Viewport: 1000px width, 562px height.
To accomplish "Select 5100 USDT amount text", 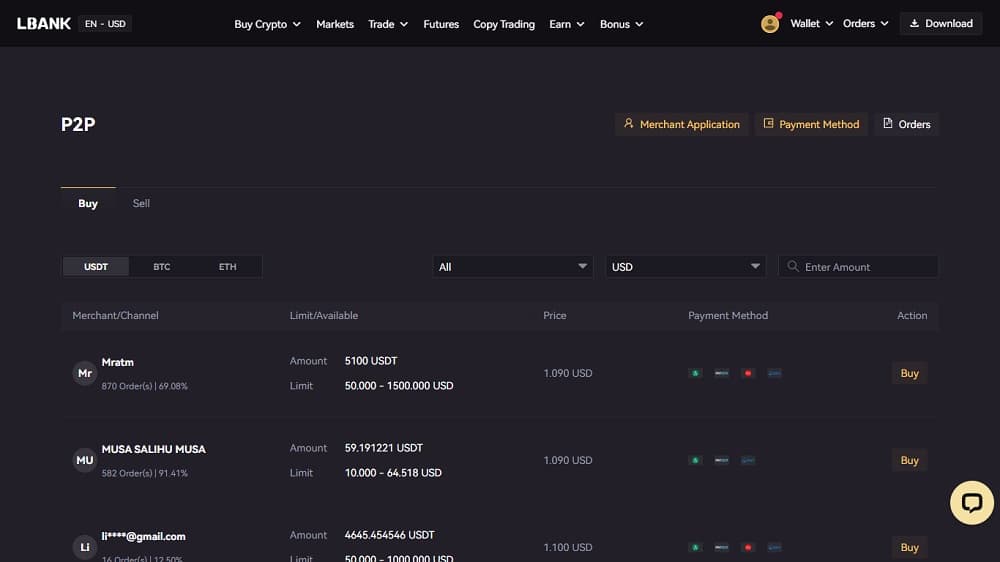I will [x=371, y=361].
